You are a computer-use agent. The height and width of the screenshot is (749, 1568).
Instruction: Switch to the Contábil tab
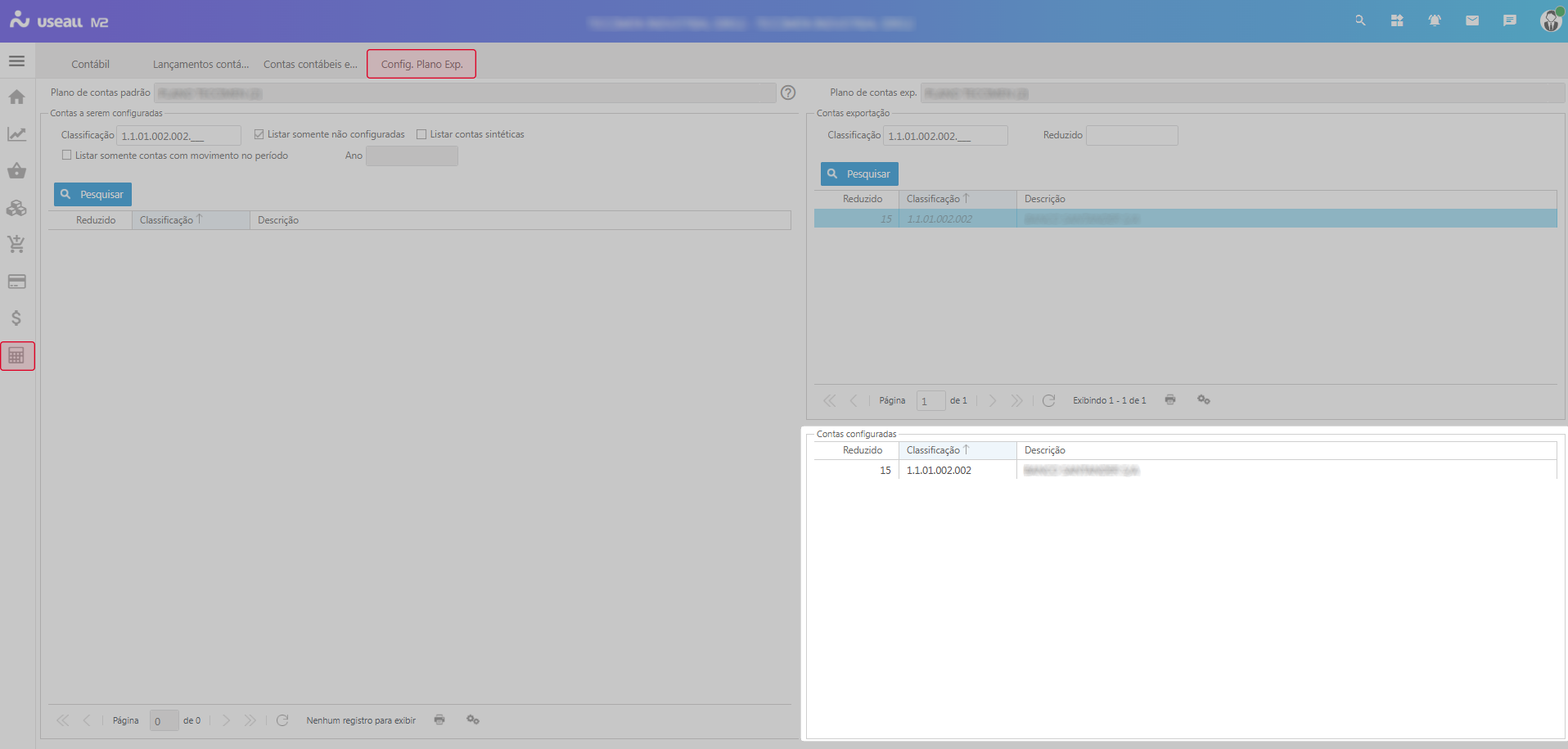click(x=90, y=65)
